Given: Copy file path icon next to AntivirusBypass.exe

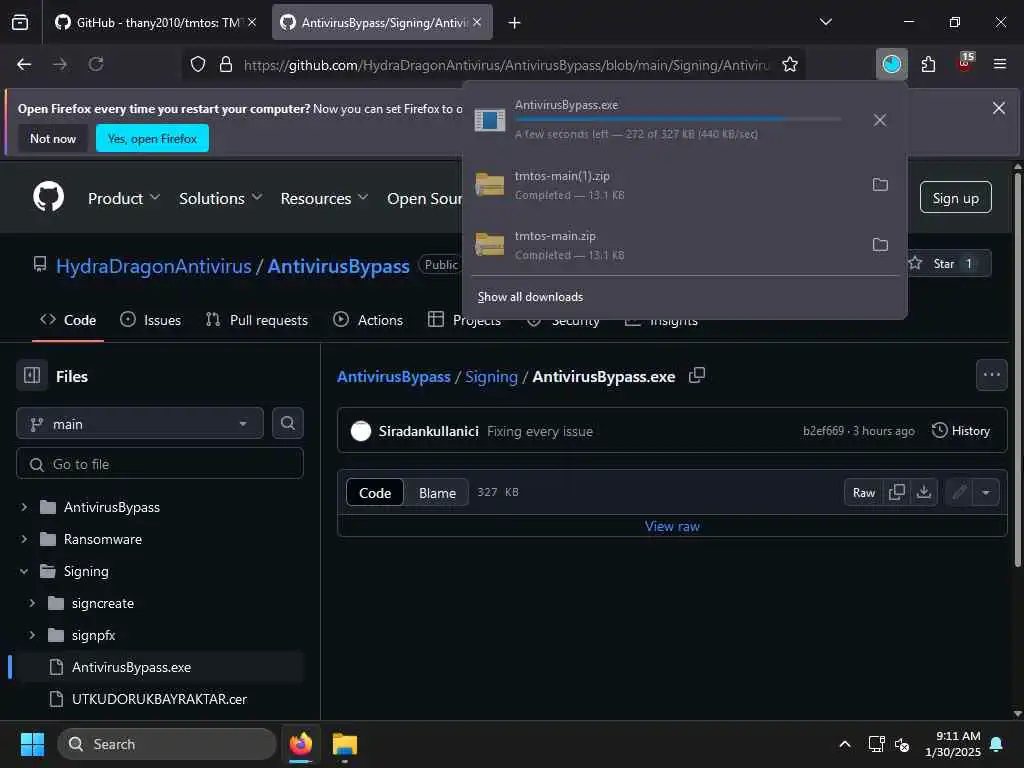Looking at the screenshot, I should (697, 376).
